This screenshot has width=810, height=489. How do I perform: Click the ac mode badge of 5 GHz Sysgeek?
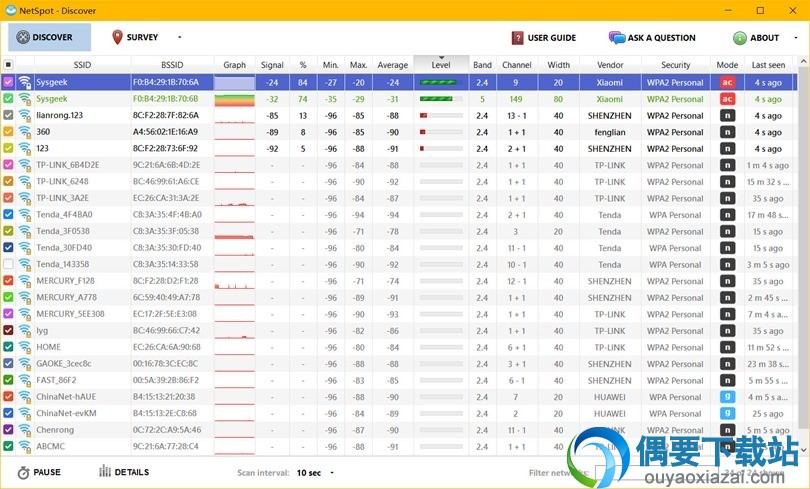pyautogui.click(x=727, y=99)
